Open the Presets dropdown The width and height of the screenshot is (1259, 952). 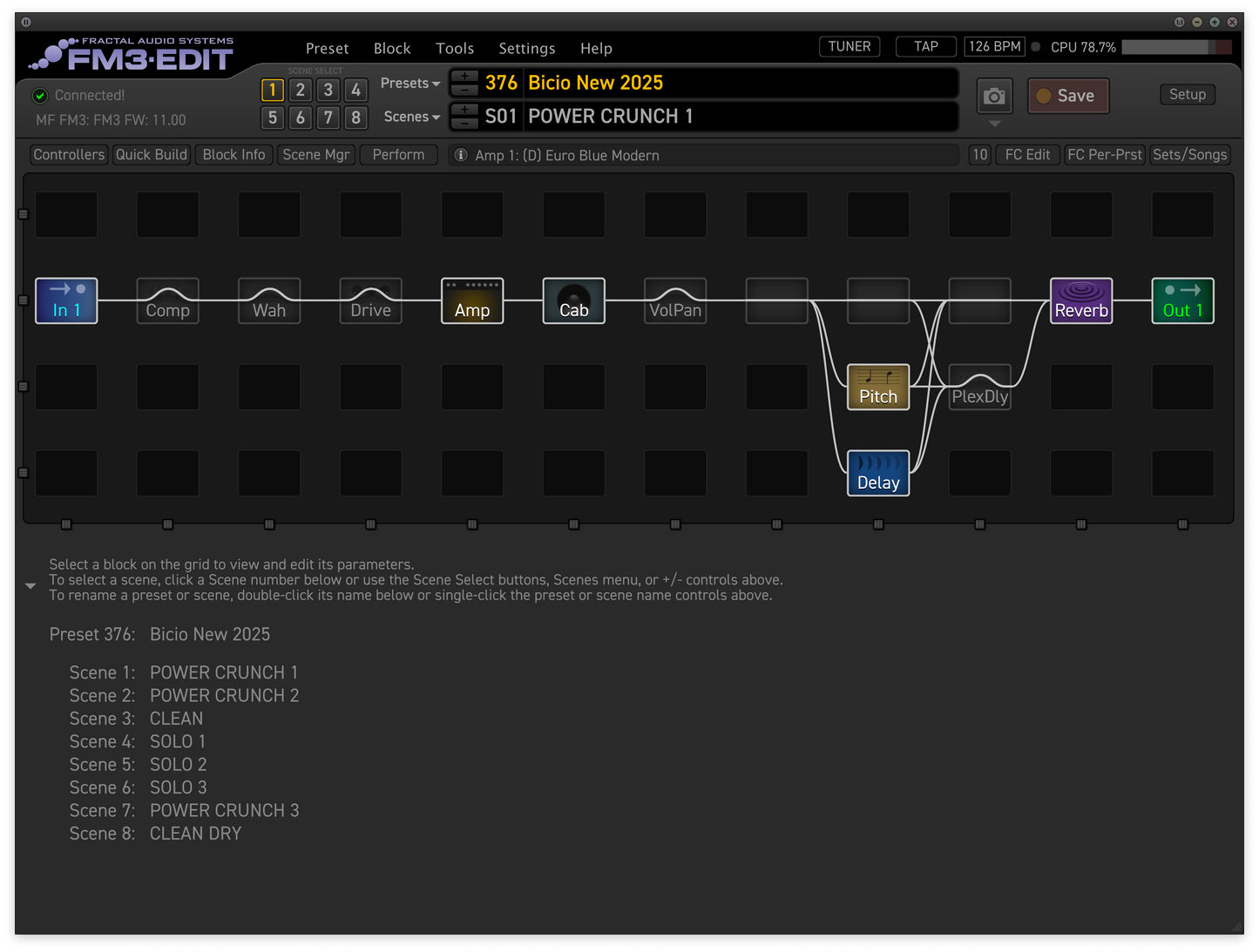[410, 84]
